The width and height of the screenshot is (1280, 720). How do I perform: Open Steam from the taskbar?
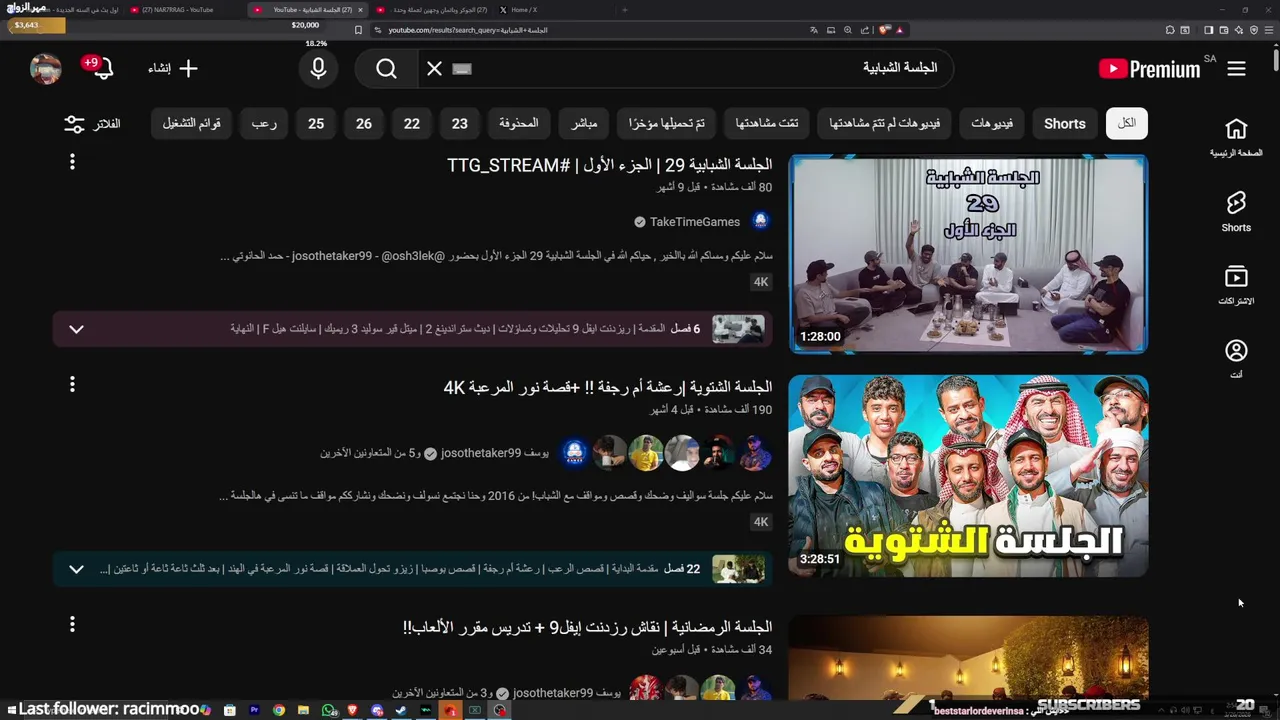pos(401,710)
